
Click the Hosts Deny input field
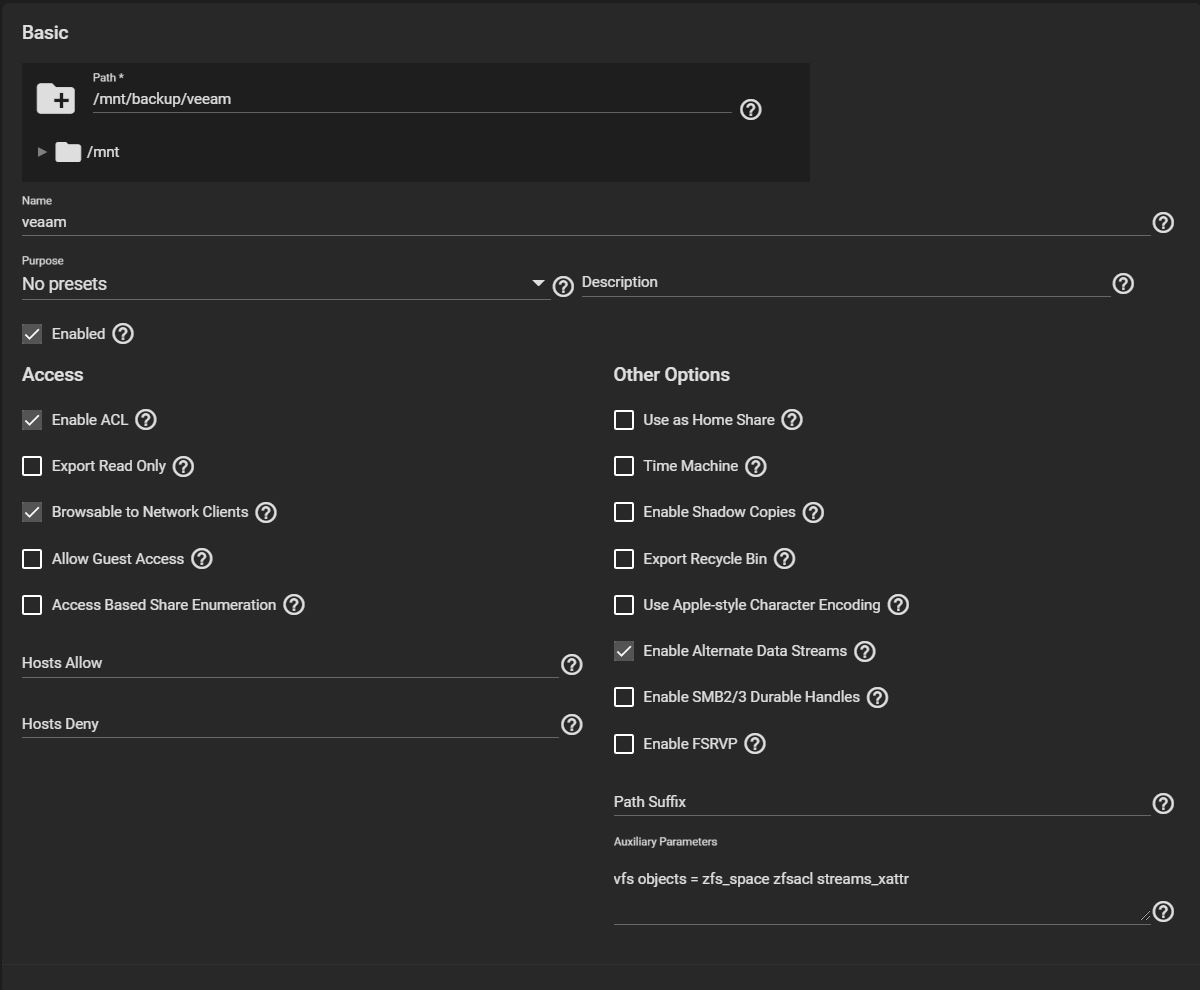290,724
